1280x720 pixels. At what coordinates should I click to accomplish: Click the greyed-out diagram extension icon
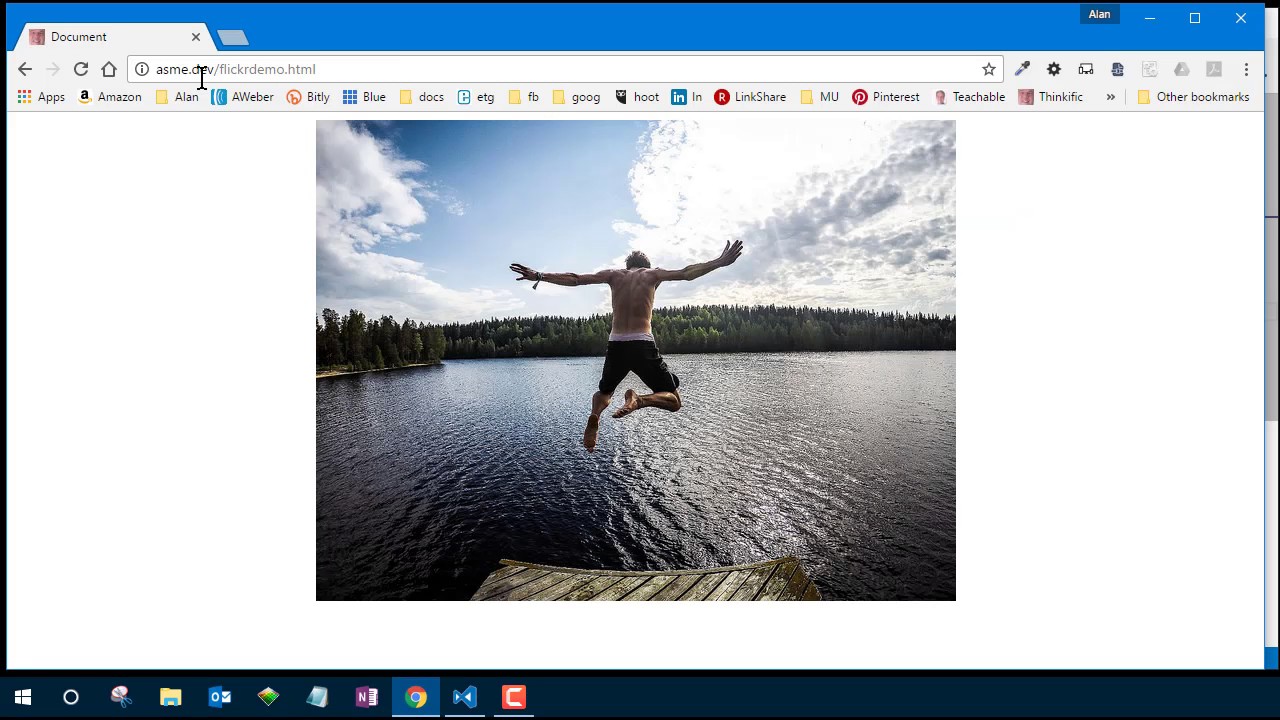(x=1150, y=69)
